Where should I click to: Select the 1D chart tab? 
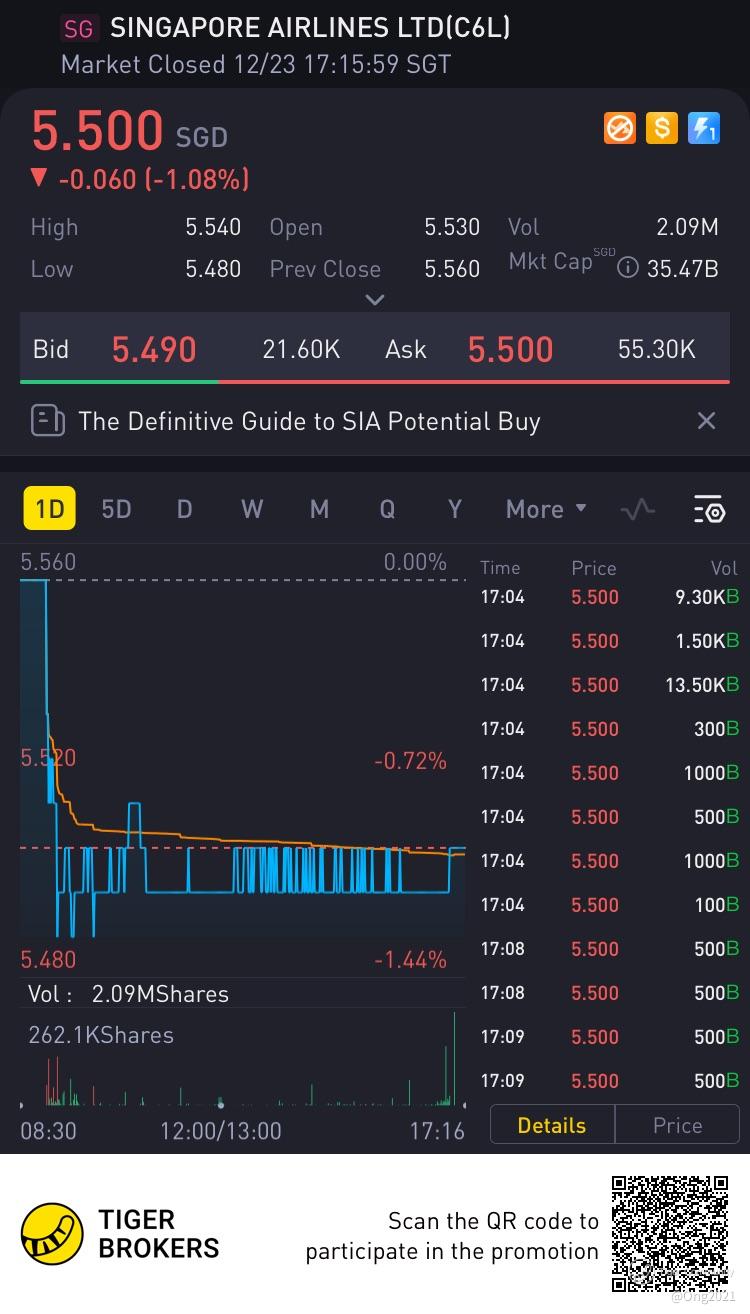(x=49, y=509)
